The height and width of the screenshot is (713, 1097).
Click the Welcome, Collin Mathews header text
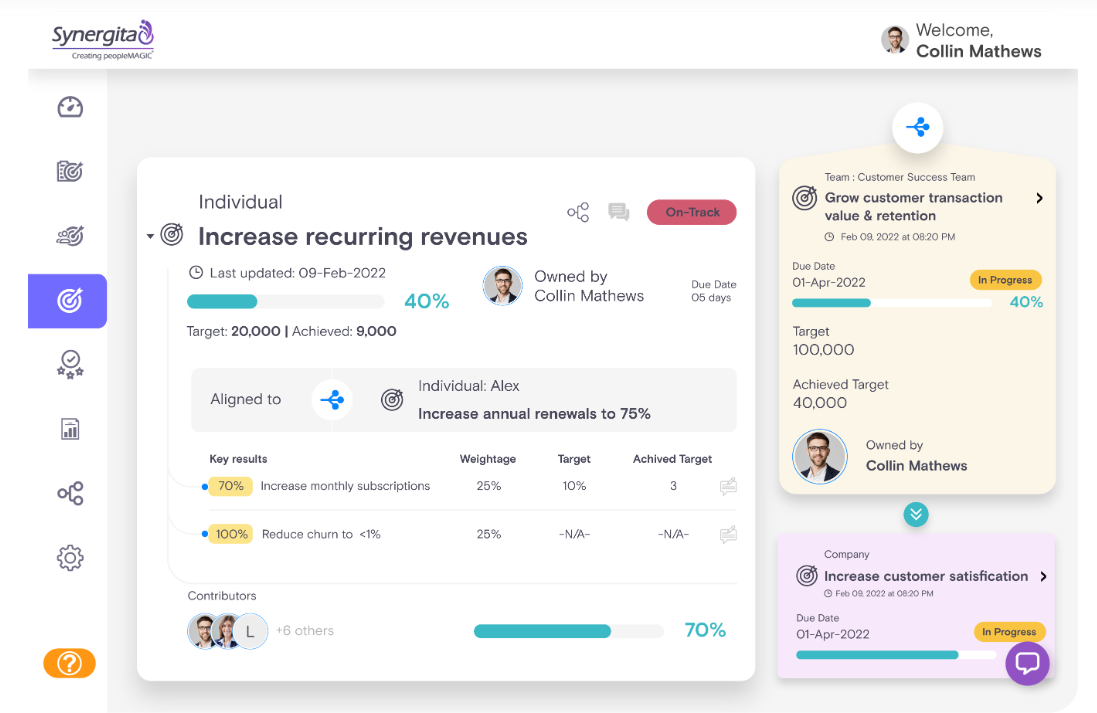click(978, 41)
